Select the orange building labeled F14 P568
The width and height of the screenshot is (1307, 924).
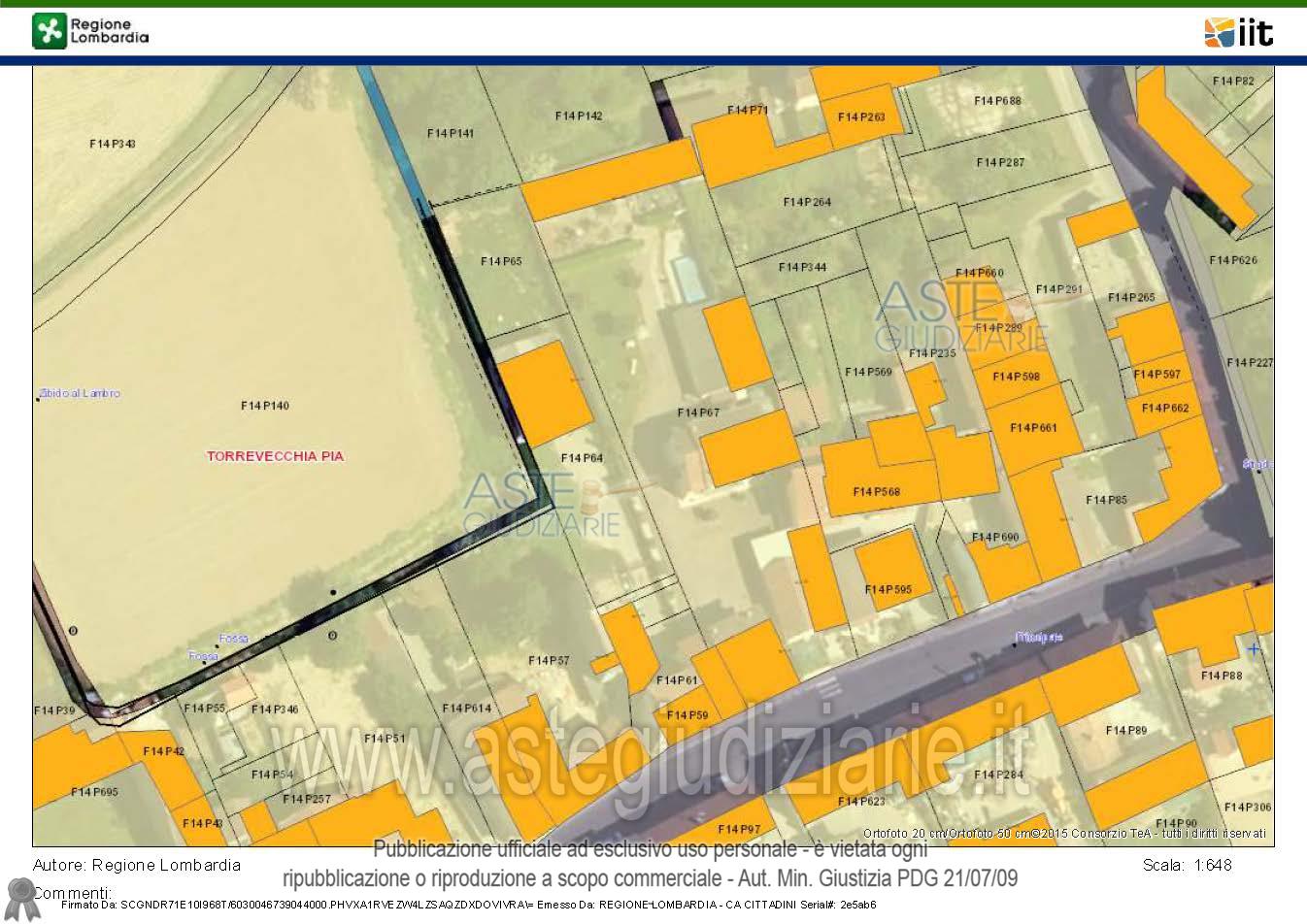(x=876, y=491)
